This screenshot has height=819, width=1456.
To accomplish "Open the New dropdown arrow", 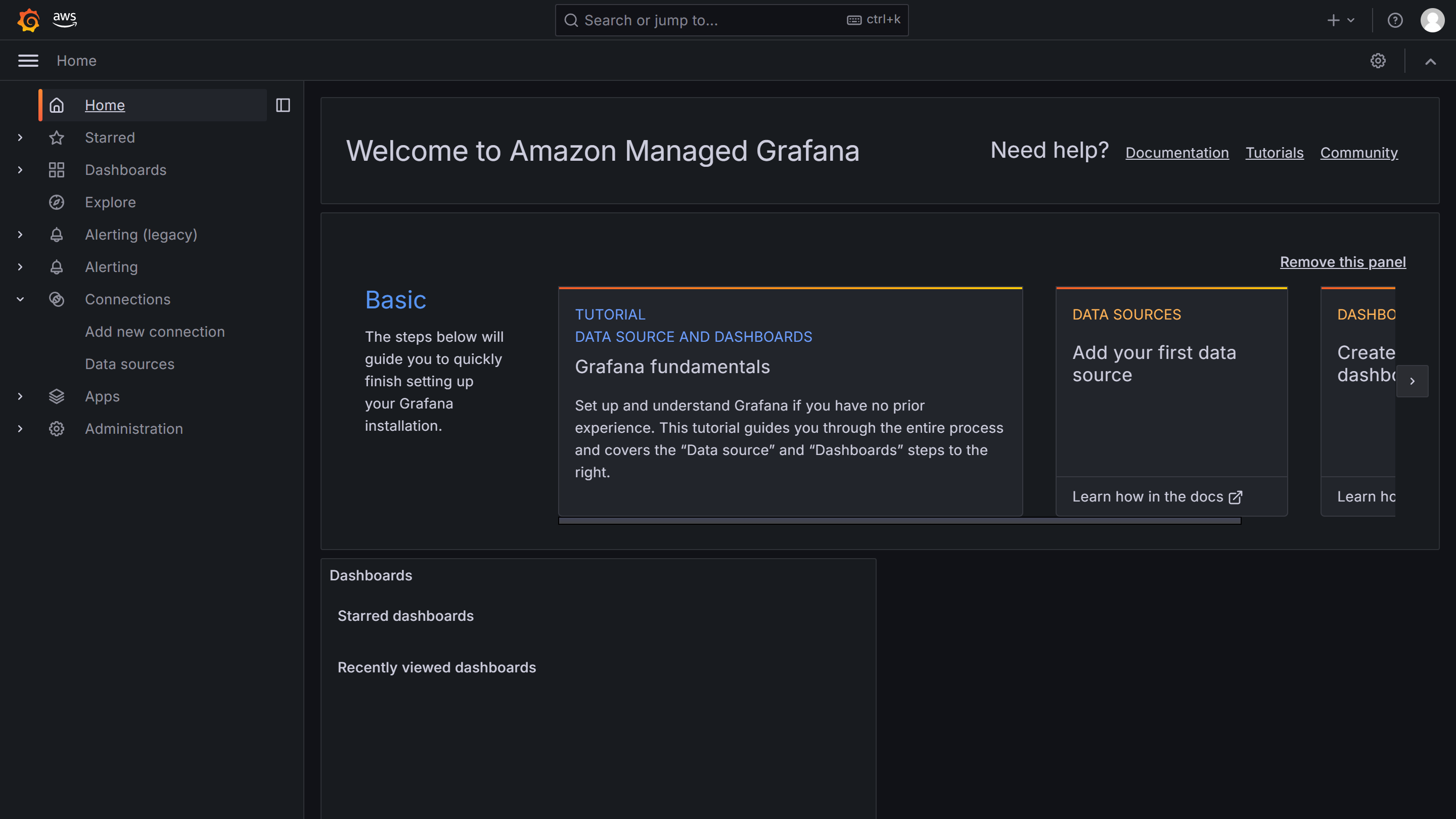I will tap(1351, 20).
